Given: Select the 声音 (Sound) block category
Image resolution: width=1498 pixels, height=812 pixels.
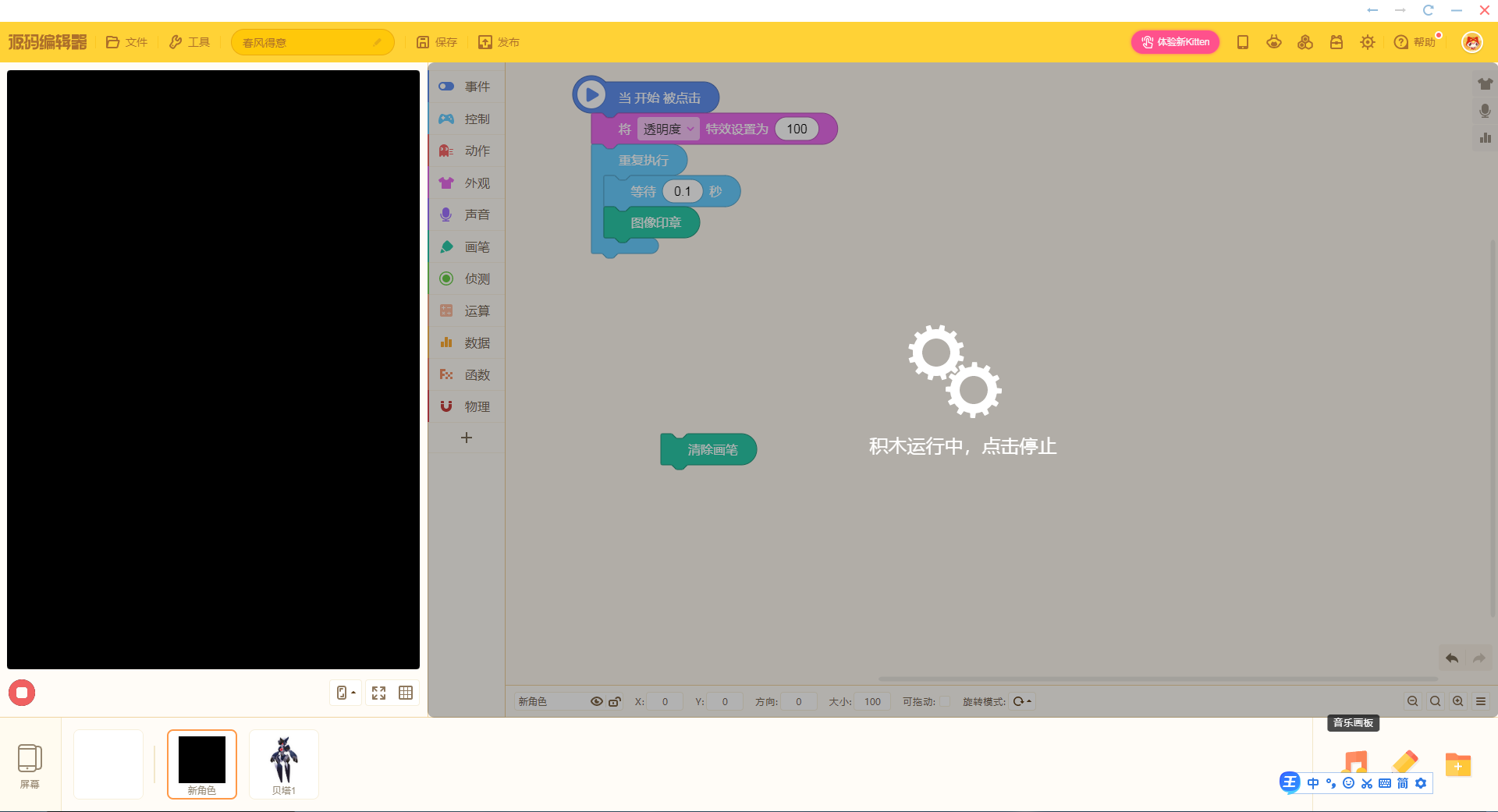Looking at the screenshot, I should click(x=467, y=215).
